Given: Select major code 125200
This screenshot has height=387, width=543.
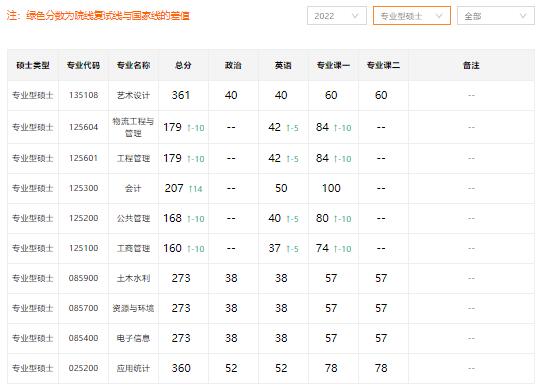Looking at the screenshot, I should [83, 218].
